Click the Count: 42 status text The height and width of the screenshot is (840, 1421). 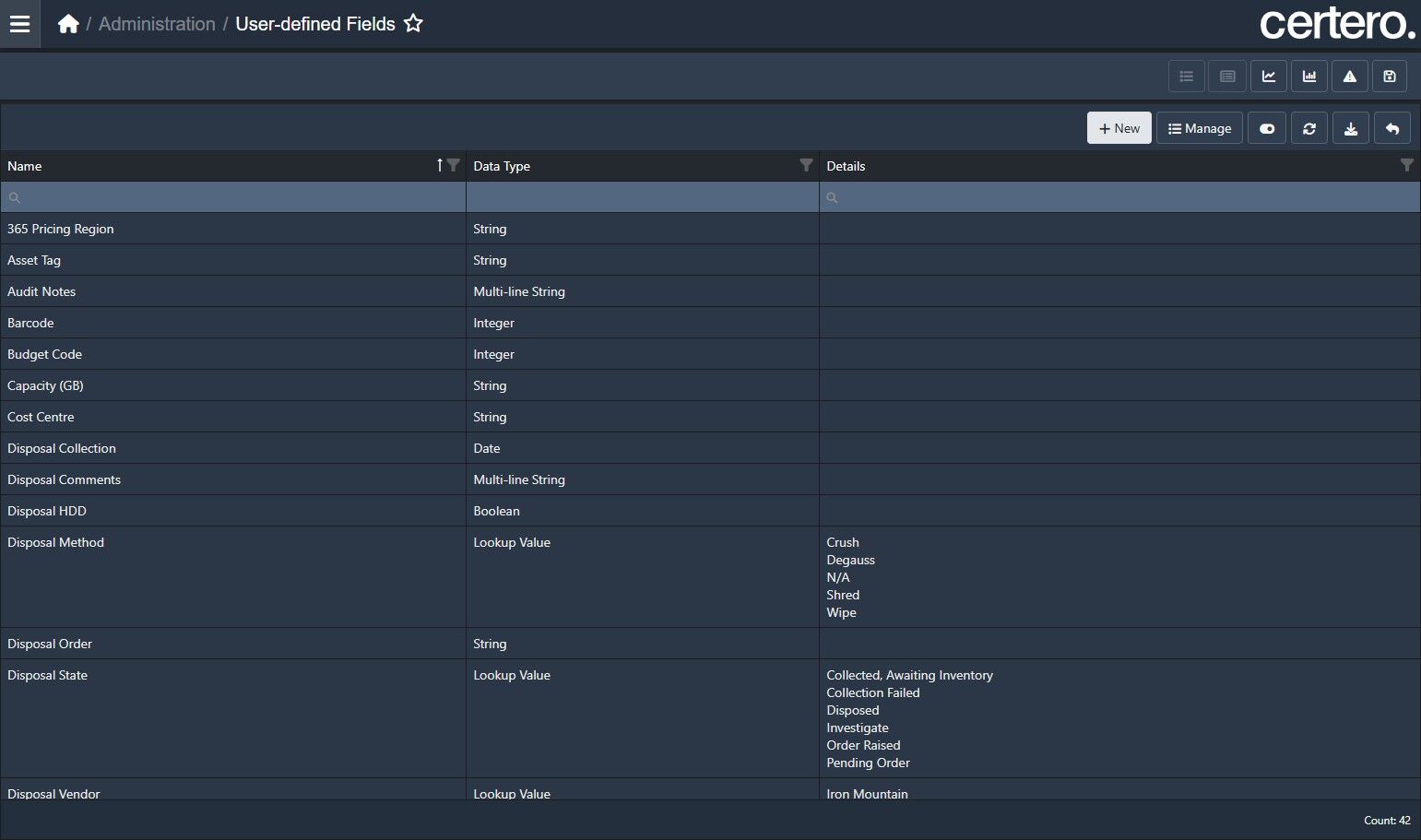point(1387,821)
